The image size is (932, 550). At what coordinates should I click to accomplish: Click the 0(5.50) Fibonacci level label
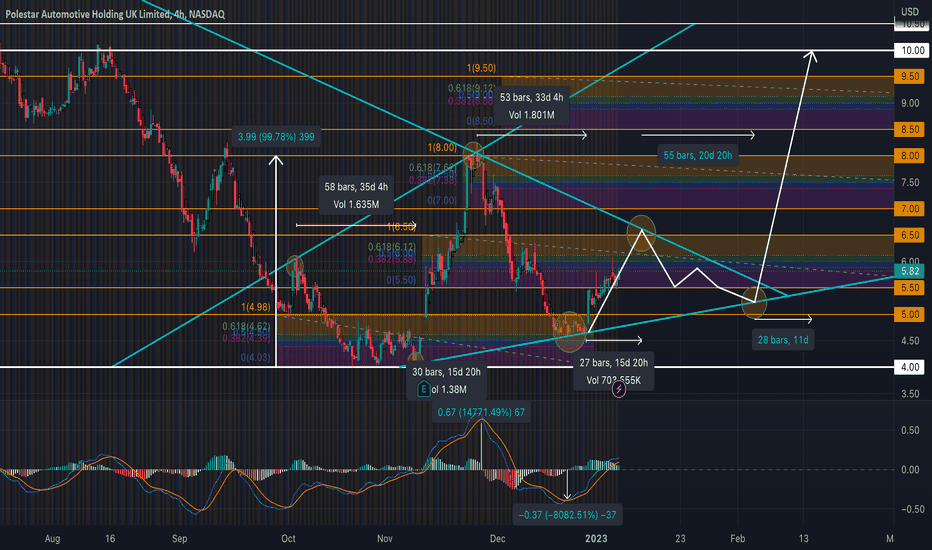pos(401,279)
